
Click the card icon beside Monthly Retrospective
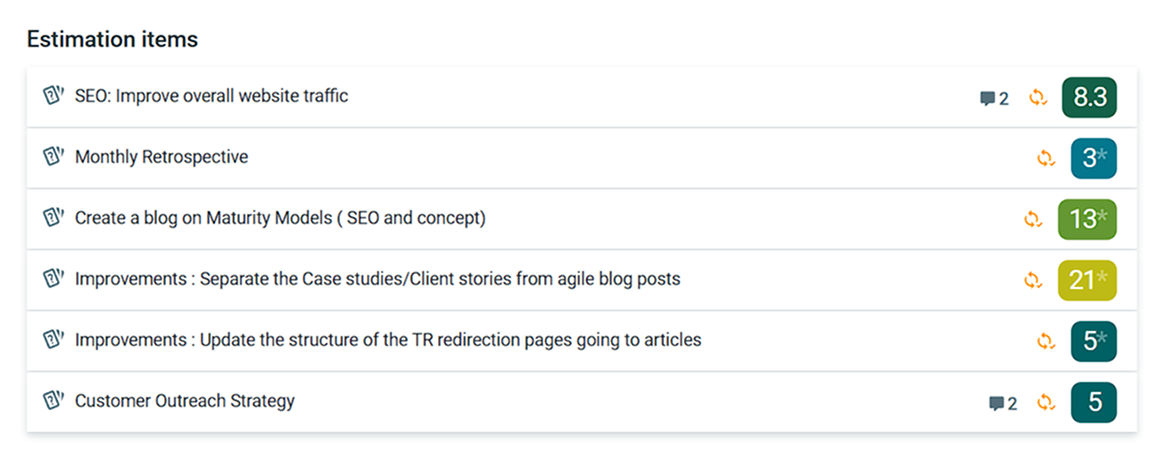pos(53,157)
